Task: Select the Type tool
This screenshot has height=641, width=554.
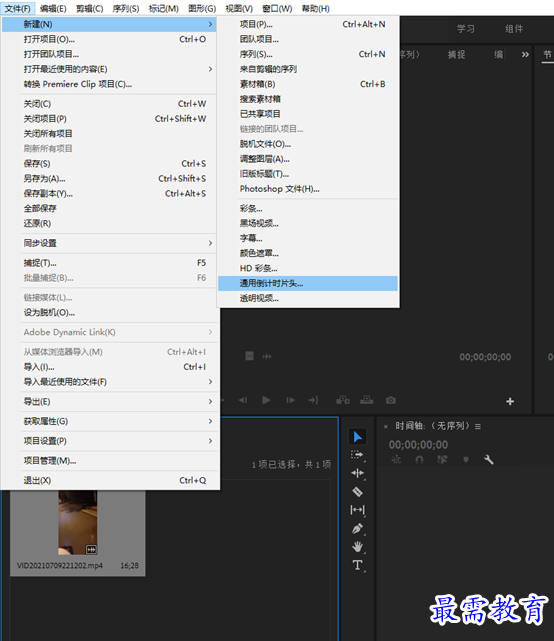Action: (x=357, y=565)
